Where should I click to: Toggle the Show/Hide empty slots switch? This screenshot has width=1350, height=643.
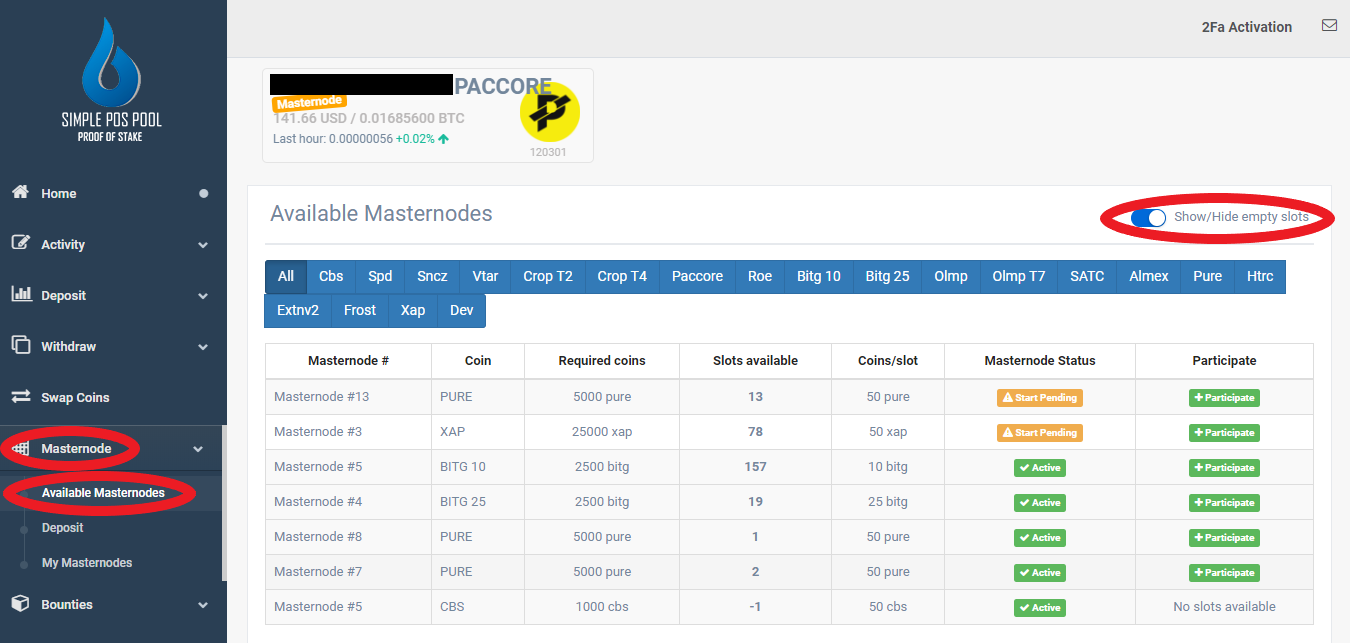(1150, 217)
